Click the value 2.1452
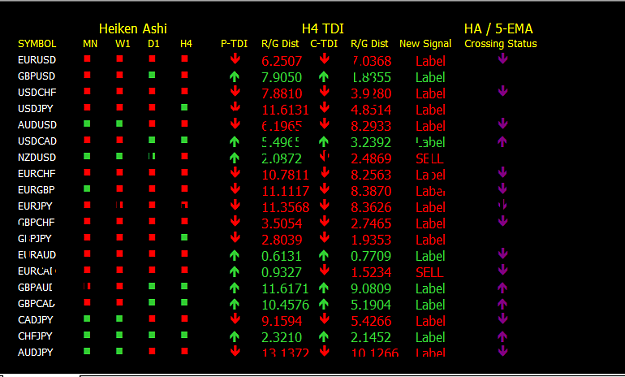625x377 pixels. pyautogui.click(x=371, y=338)
